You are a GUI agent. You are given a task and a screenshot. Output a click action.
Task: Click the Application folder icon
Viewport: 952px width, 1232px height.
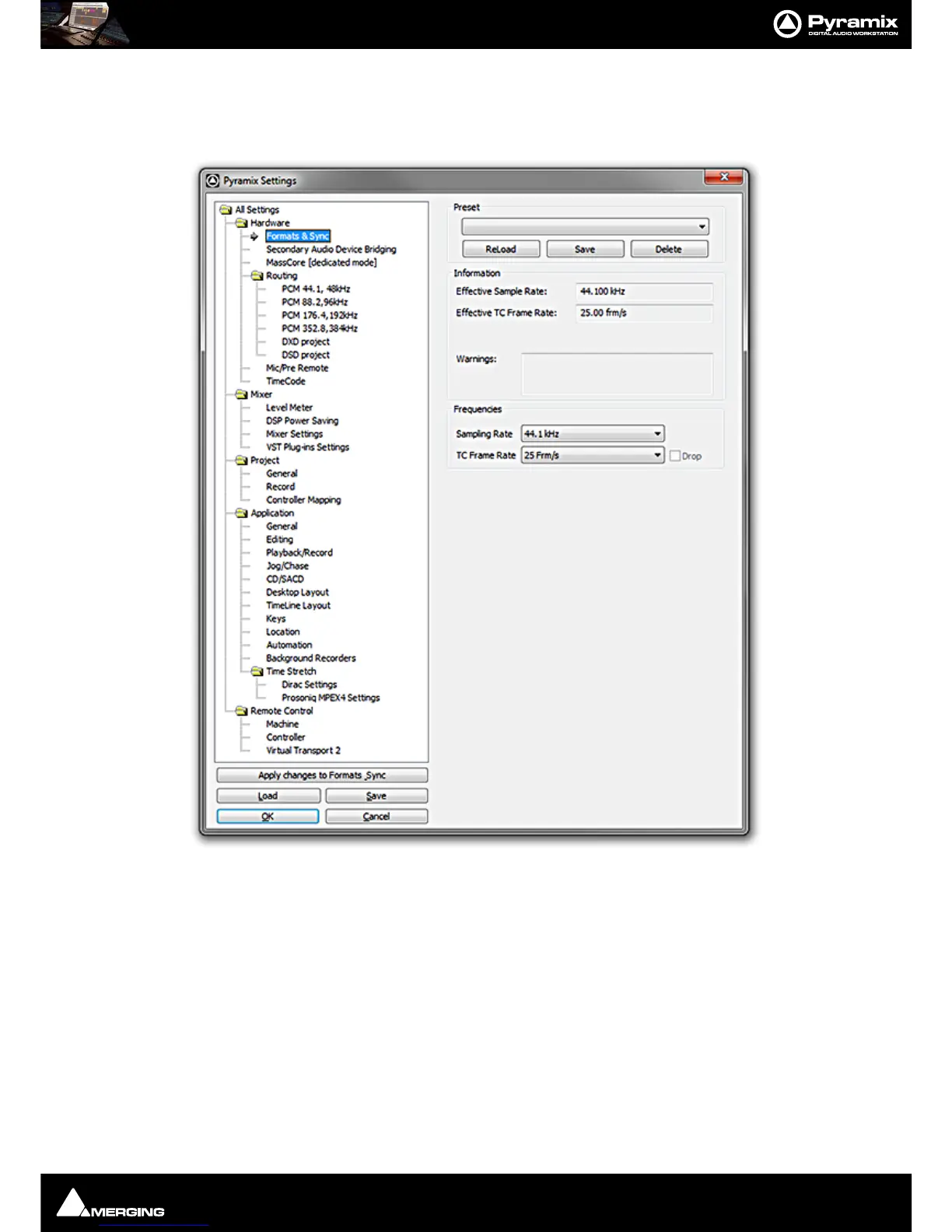click(242, 513)
